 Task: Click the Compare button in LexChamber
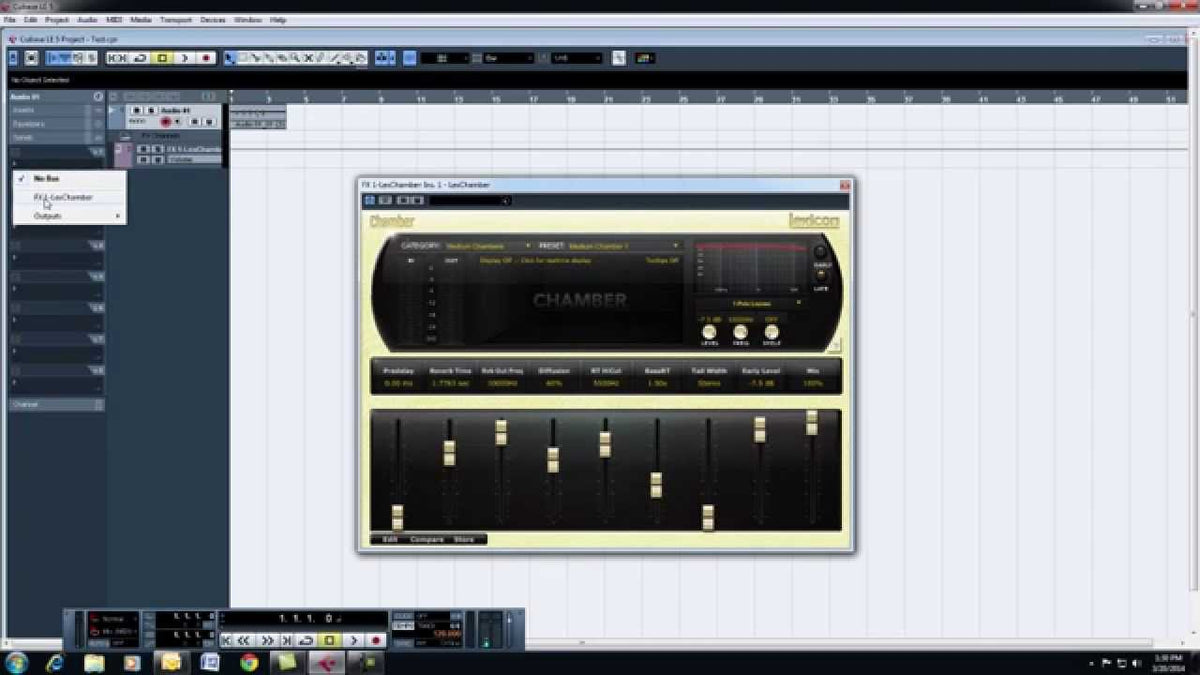[427, 539]
